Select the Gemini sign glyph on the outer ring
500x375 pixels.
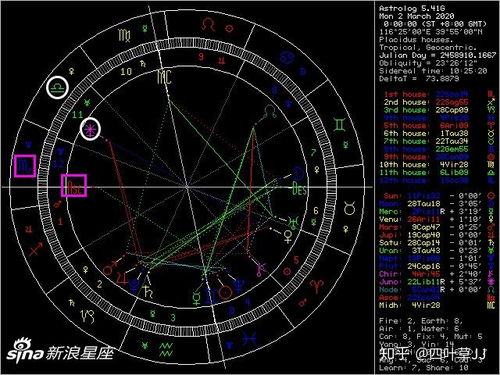tap(340, 125)
